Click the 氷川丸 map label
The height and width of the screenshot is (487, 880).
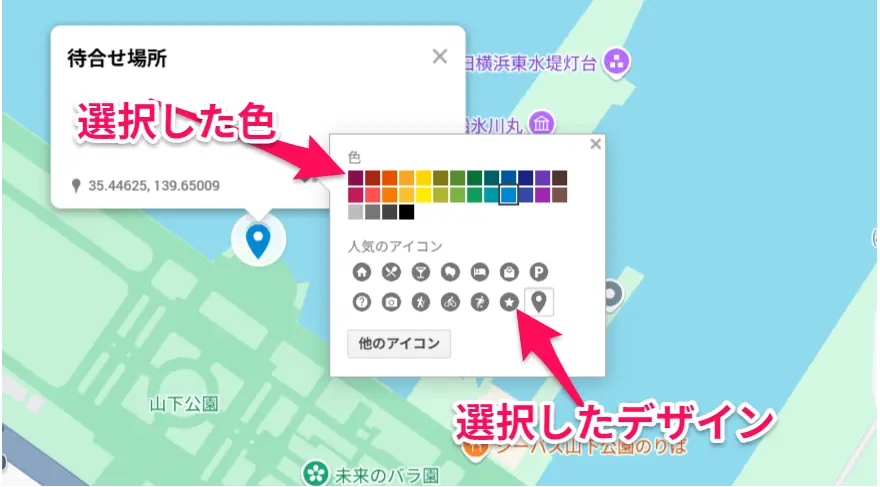pos(493,125)
